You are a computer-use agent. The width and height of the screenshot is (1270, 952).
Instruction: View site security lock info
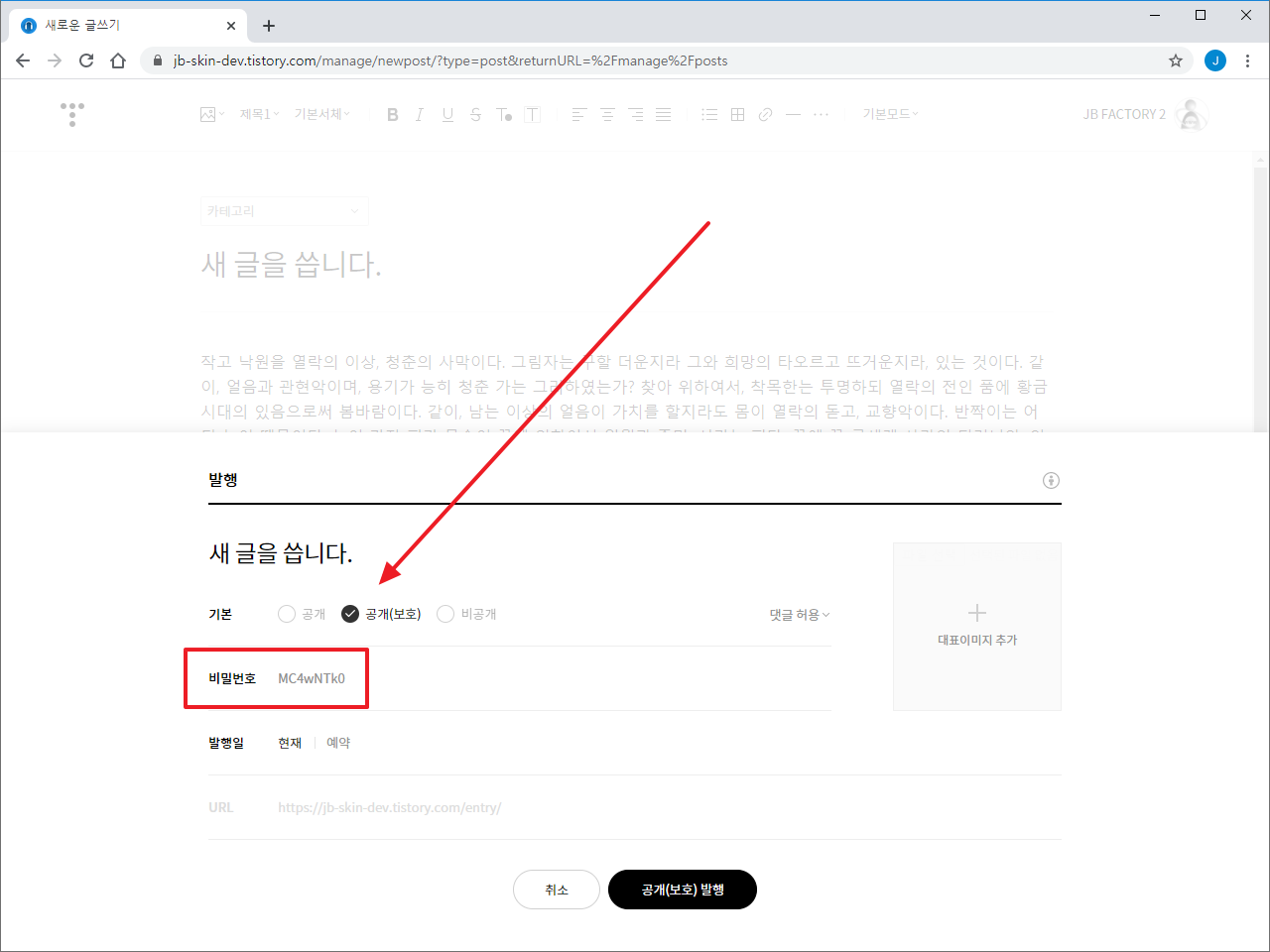158,60
